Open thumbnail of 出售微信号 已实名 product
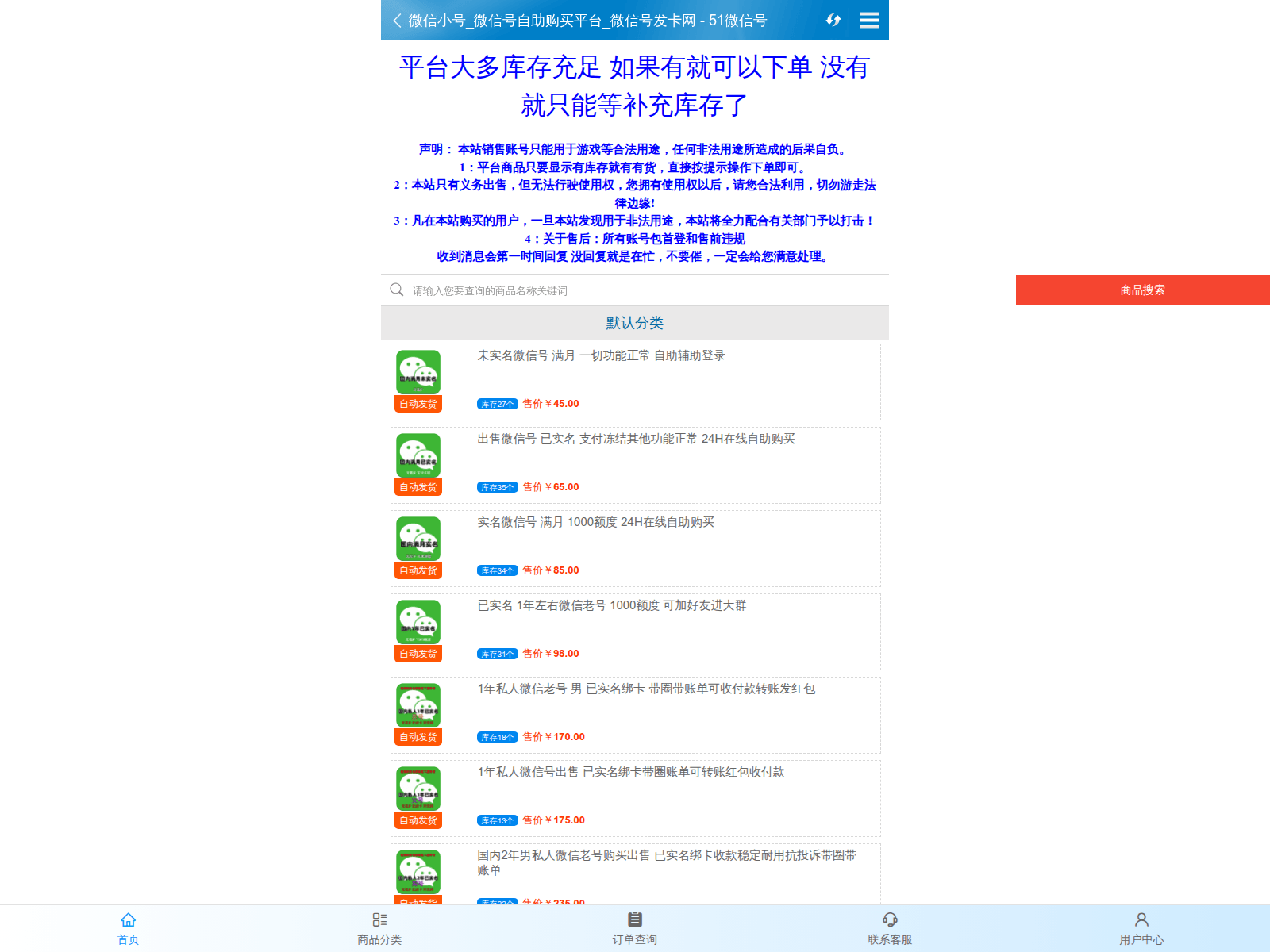 (418, 455)
